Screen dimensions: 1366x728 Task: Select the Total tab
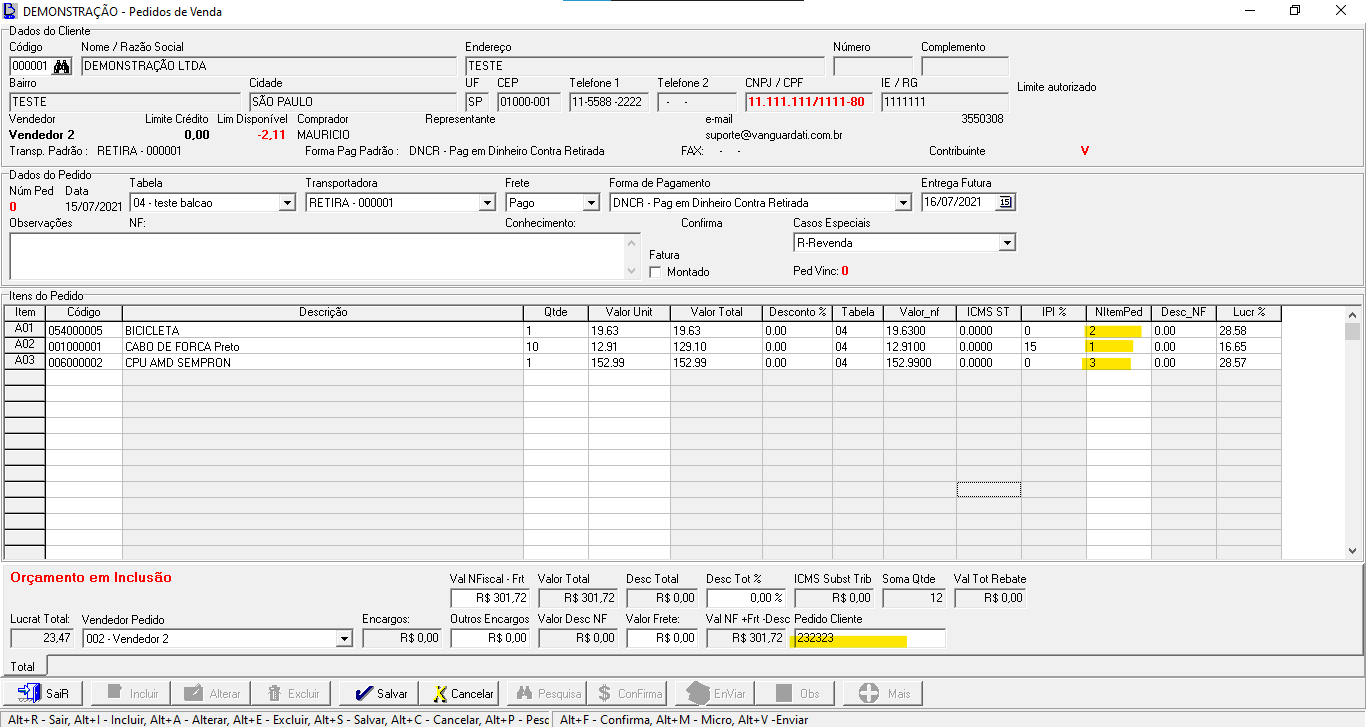[23, 666]
